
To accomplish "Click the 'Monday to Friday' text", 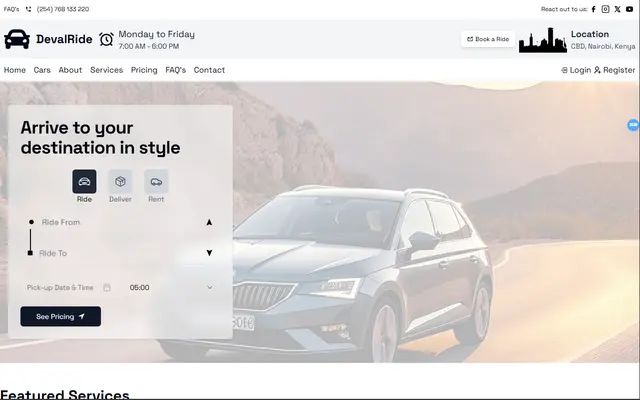I will [157, 34].
